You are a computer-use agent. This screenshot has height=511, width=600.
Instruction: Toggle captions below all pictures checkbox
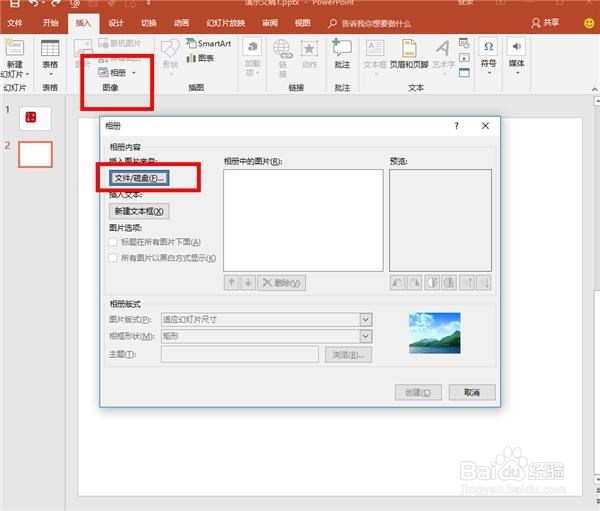point(113,242)
